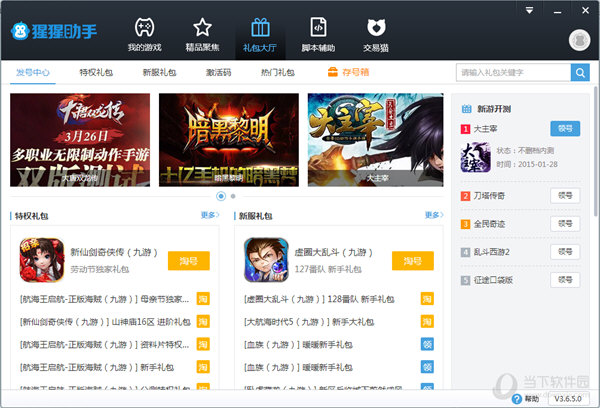This screenshot has height=408, width=600.
Task: Click 淘 icon for 虚圈大乱斗 128番队
Action: point(427,299)
